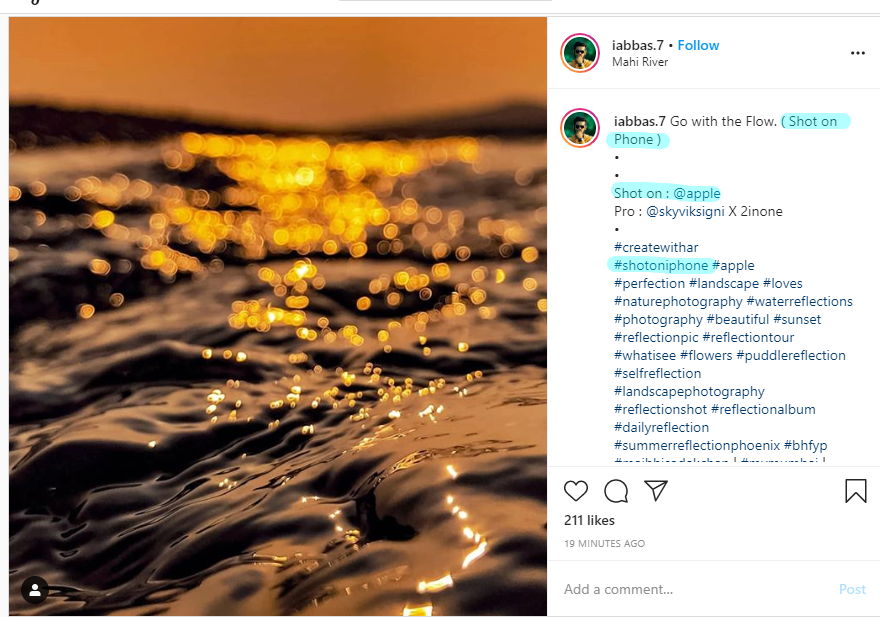Open iabbas.7 avatar beside the caption
This screenshot has width=880, height=617.
coord(580,129)
